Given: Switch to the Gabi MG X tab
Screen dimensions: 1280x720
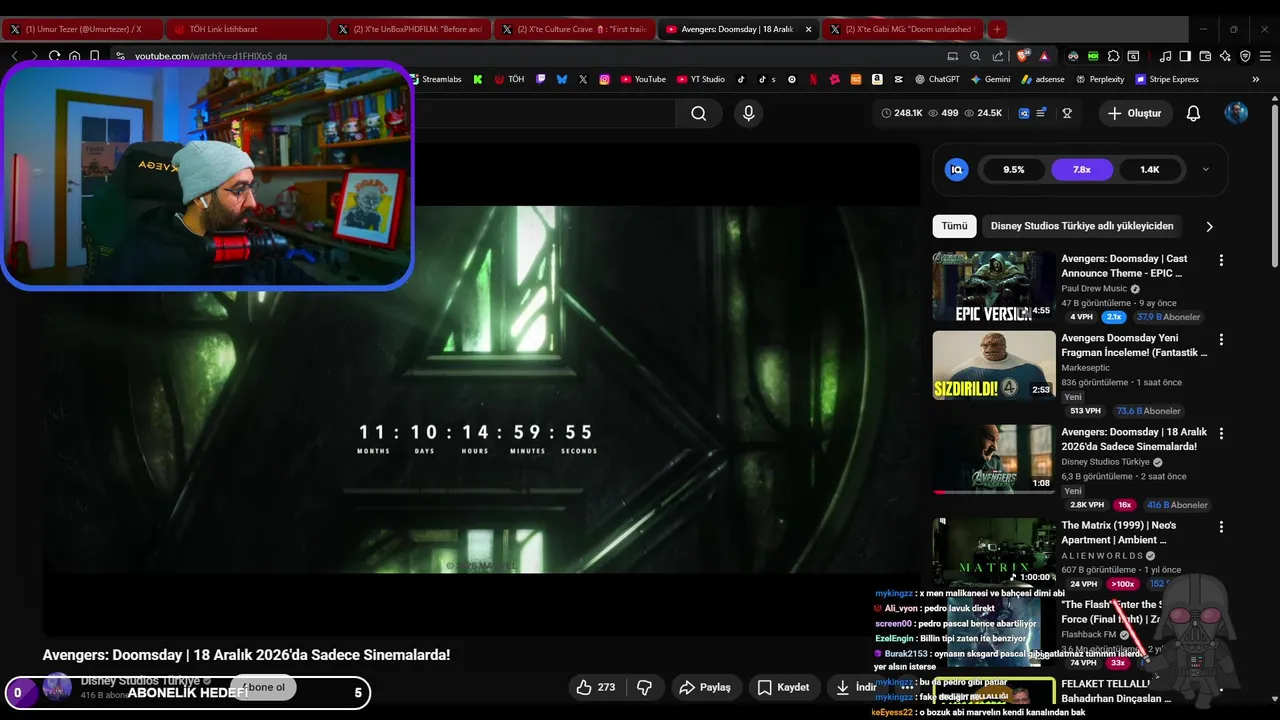Looking at the screenshot, I should click(901, 29).
